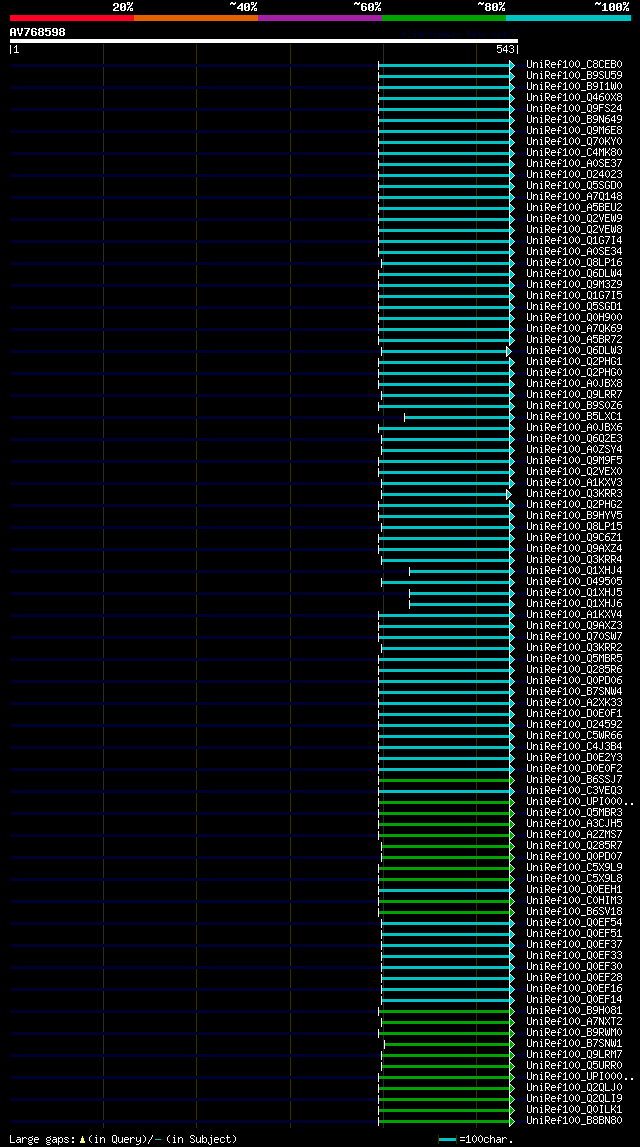Click the white AV768598 query sequence bar
This screenshot has width=640, height=1147.
tap(263, 41)
